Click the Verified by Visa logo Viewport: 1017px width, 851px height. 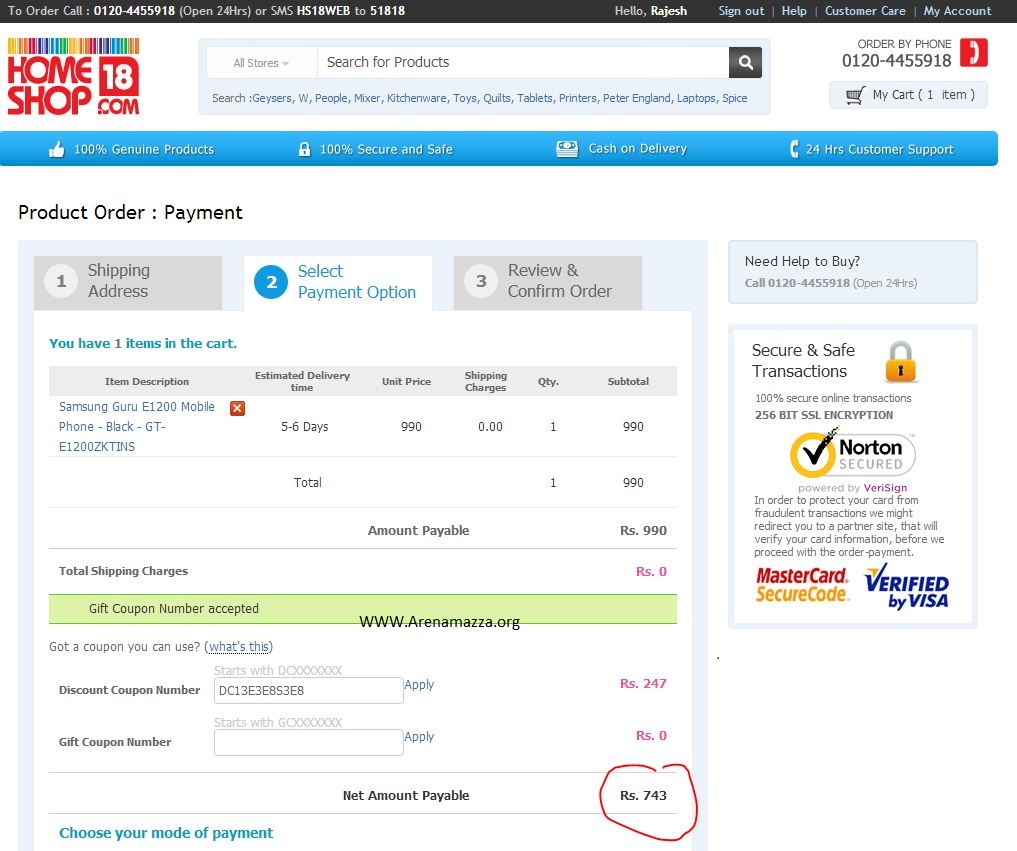(x=907, y=586)
